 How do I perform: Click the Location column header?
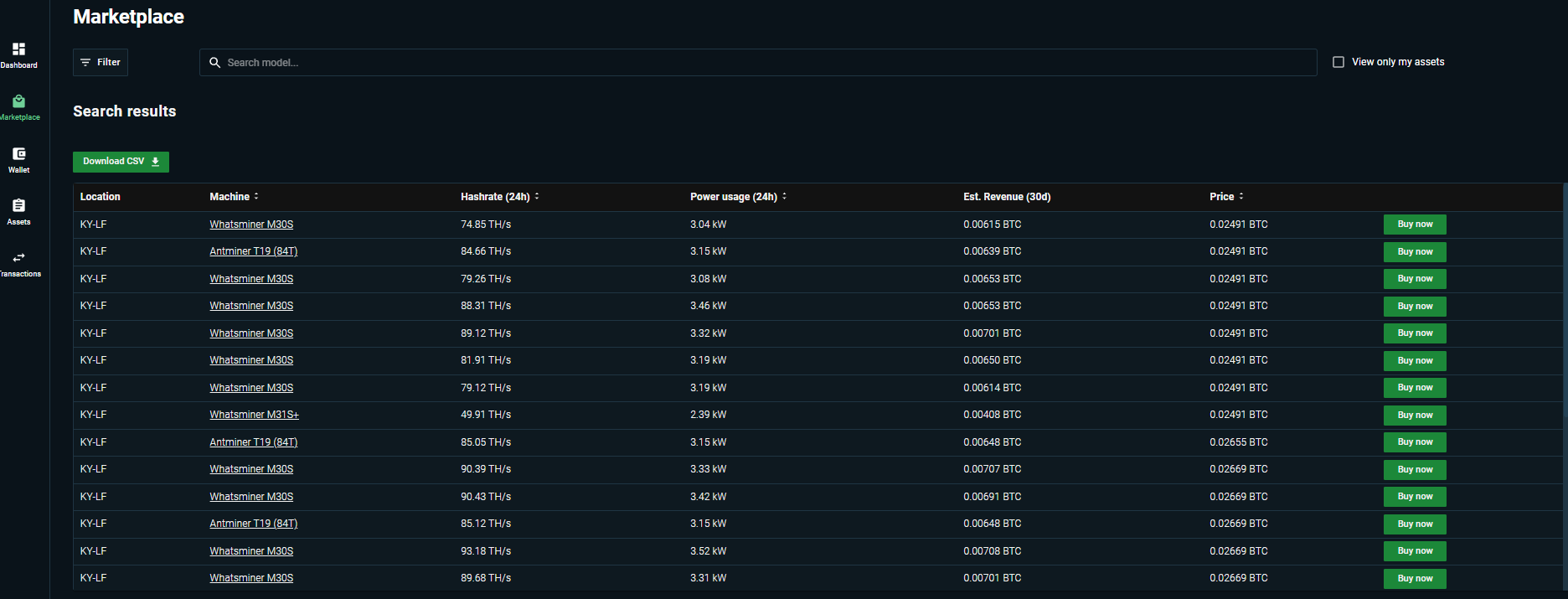click(x=101, y=197)
